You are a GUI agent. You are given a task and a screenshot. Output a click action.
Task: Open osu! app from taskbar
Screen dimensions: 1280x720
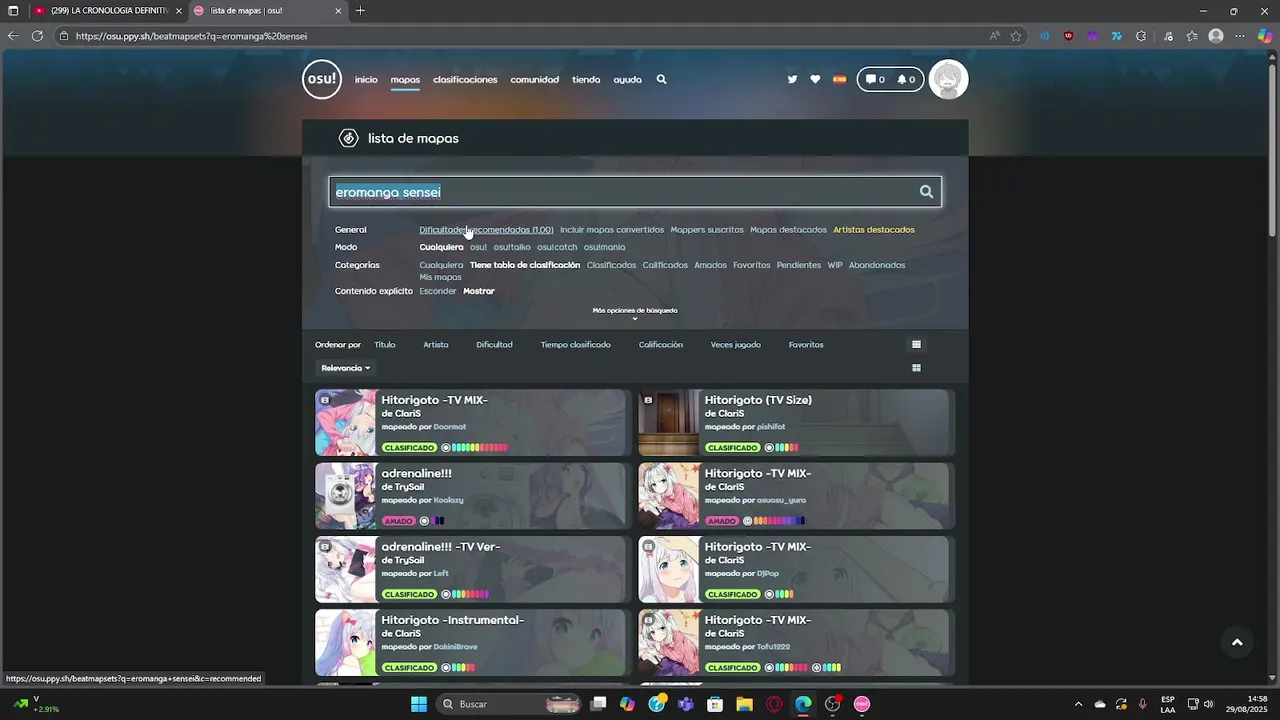pyautogui.click(x=862, y=704)
